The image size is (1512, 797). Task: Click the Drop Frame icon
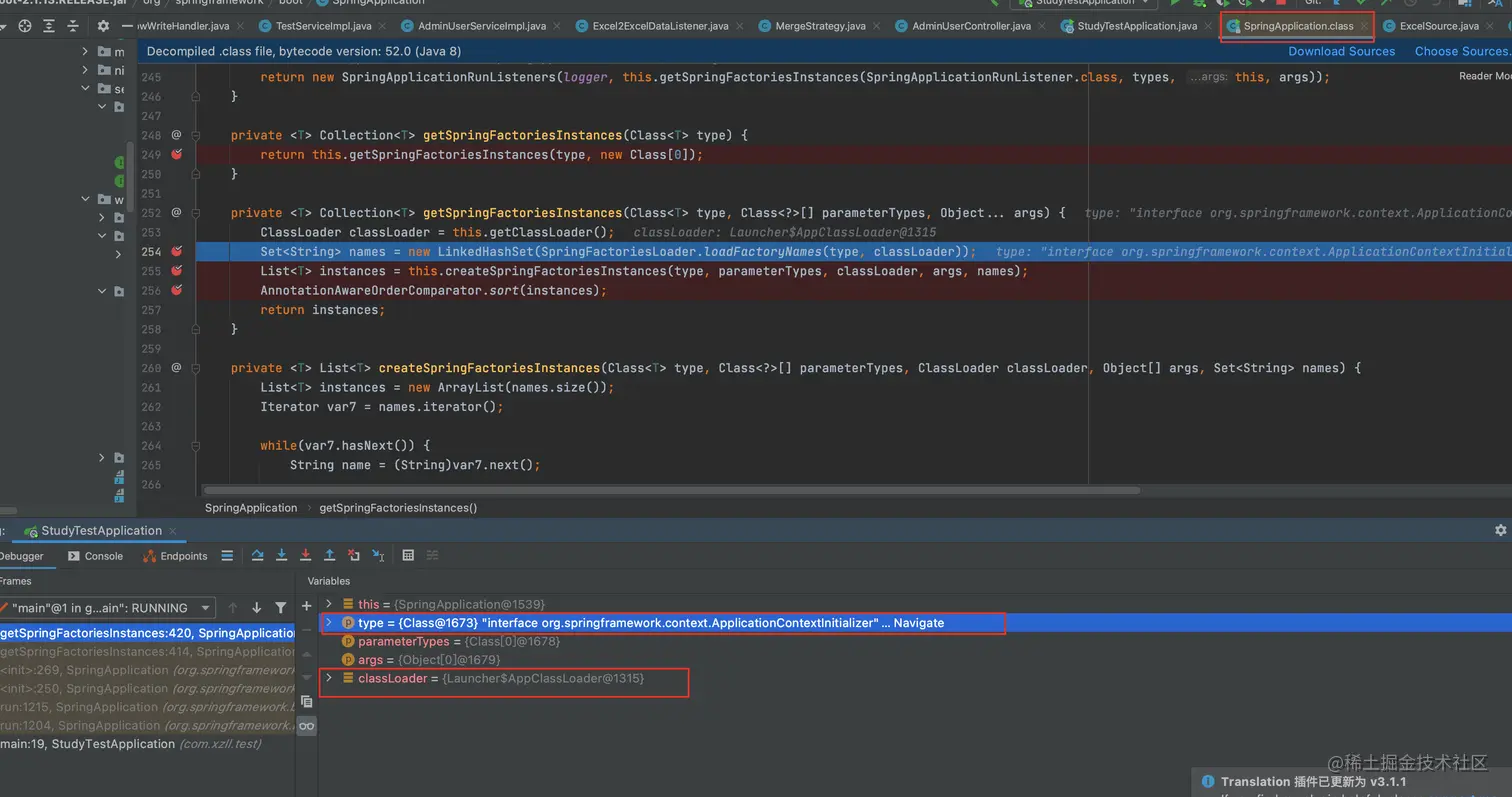[x=353, y=556]
